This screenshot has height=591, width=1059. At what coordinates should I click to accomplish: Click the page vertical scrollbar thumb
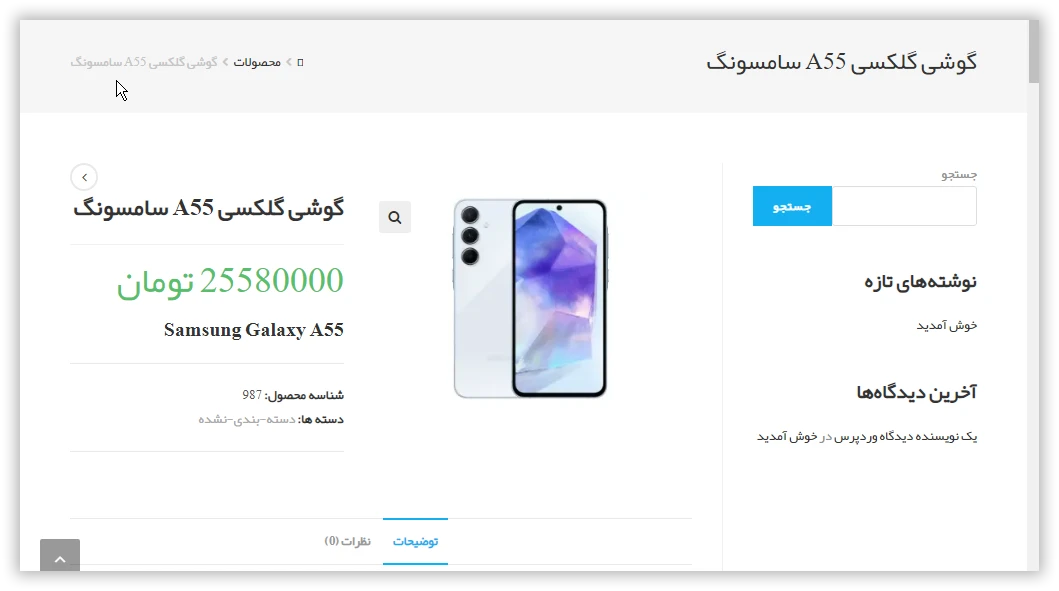point(1034,51)
